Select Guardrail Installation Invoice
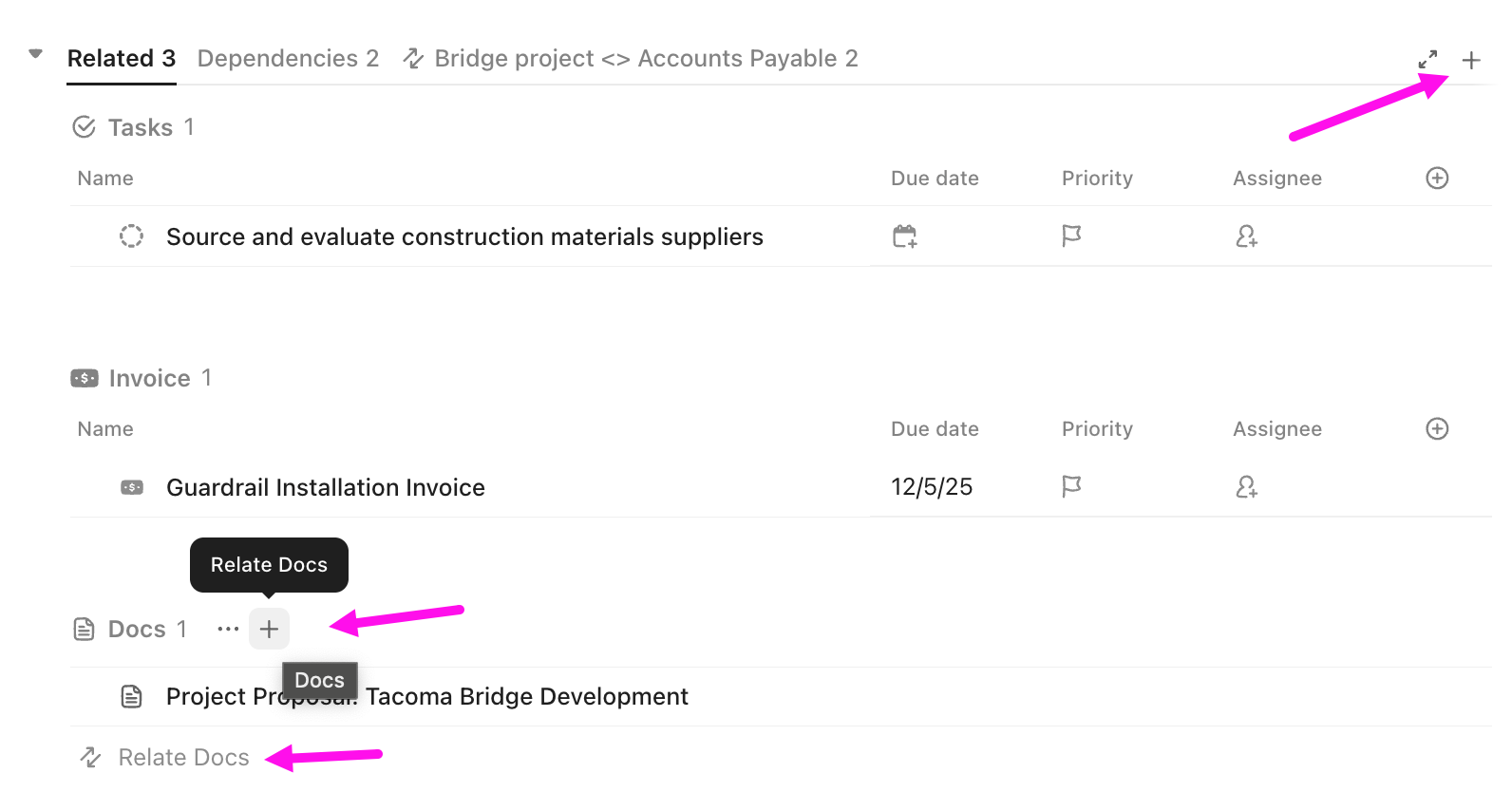Viewport: 1512px width, 792px height. [325, 486]
